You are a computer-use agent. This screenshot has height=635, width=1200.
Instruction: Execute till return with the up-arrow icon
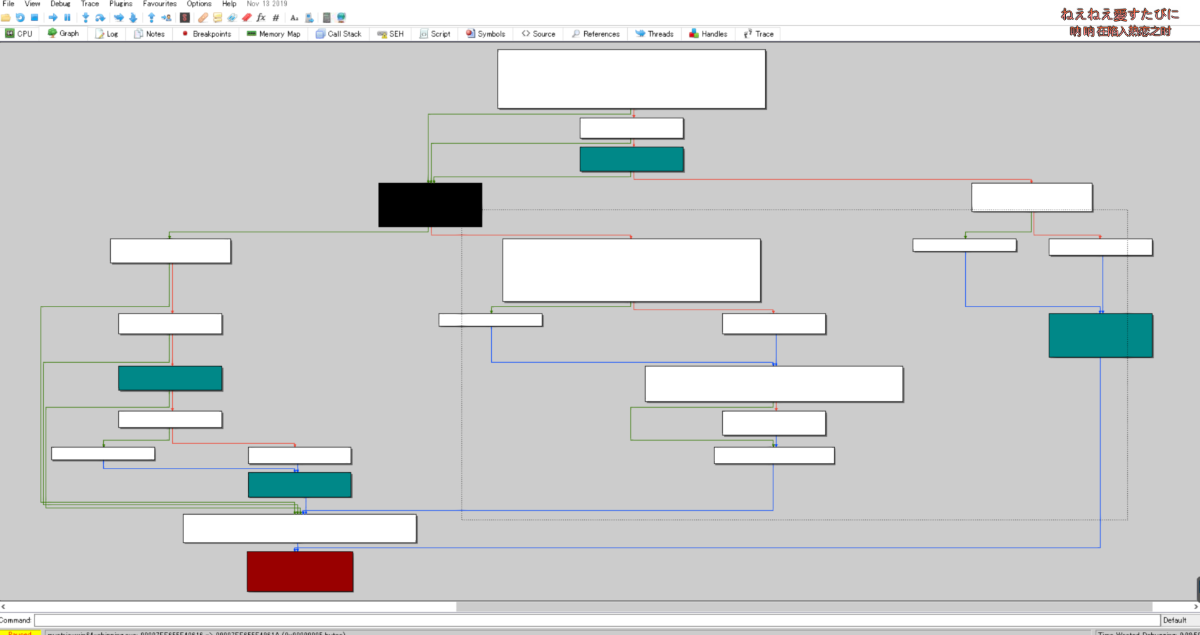click(151, 17)
